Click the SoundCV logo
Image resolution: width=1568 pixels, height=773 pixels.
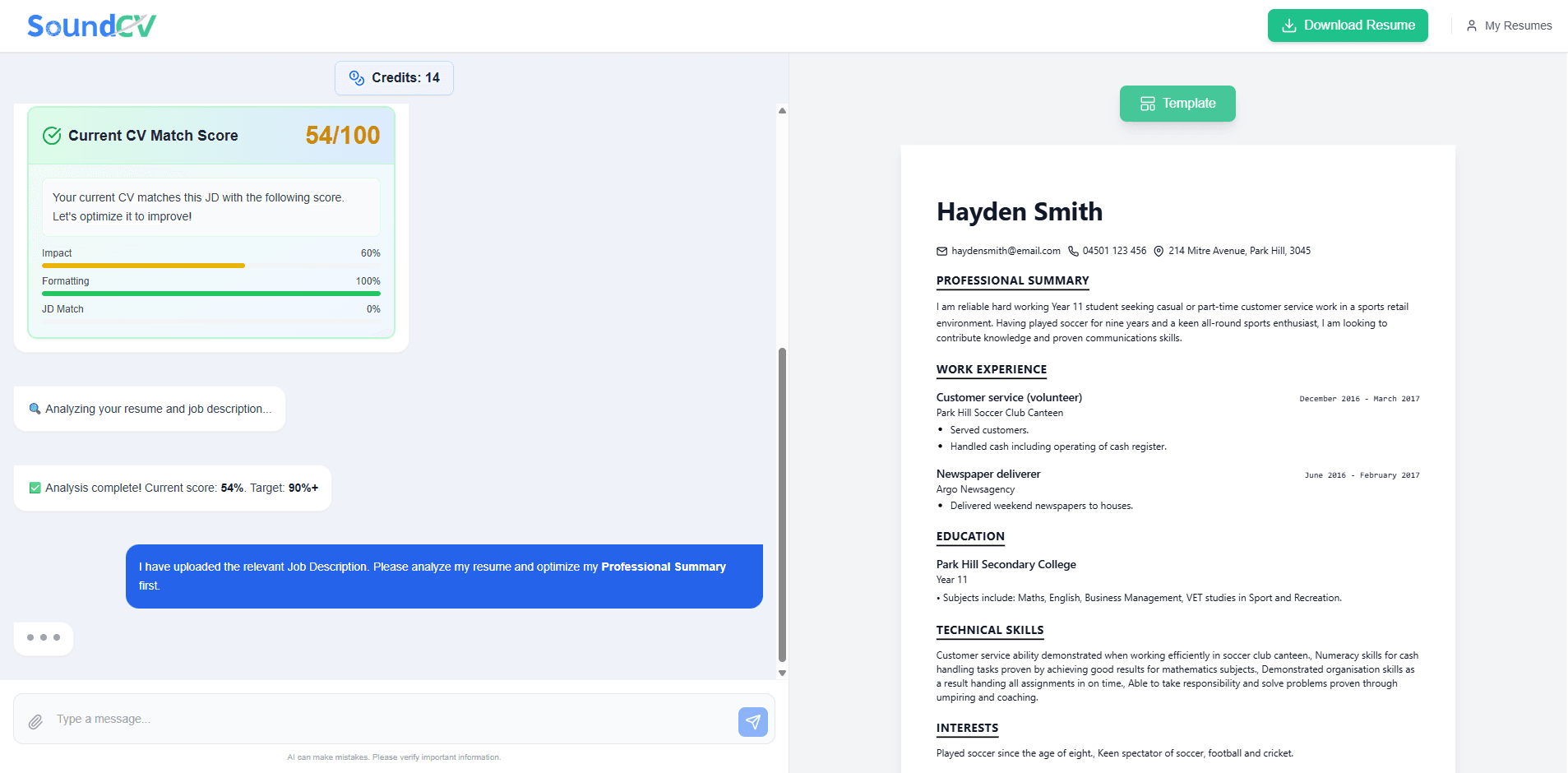pos(90,25)
